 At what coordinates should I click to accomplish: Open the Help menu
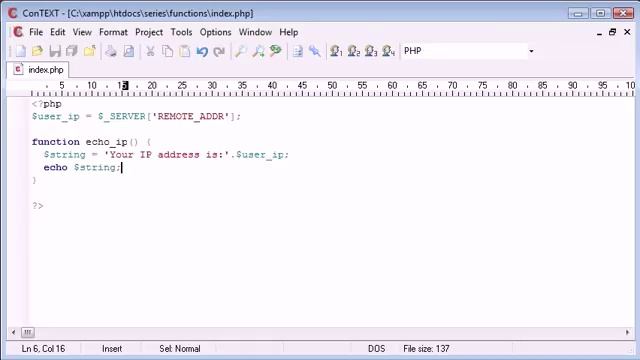(x=289, y=32)
